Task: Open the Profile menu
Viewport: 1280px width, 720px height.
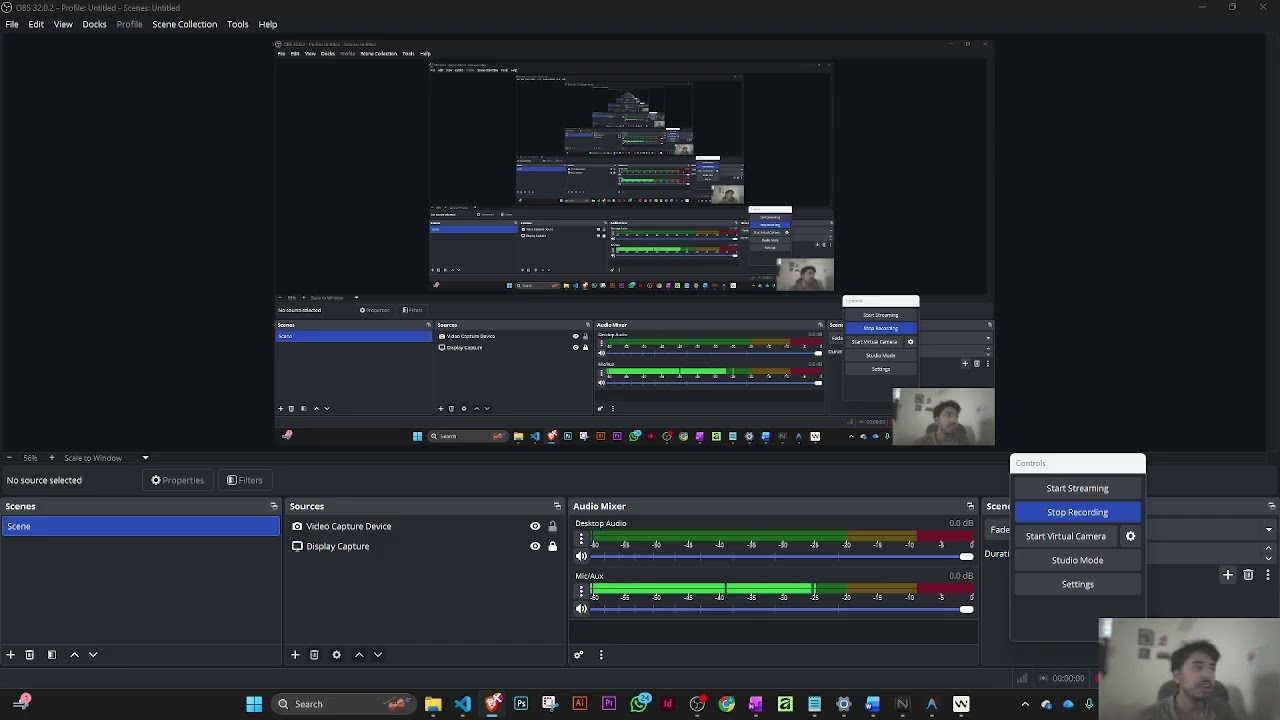Action: 129,24
